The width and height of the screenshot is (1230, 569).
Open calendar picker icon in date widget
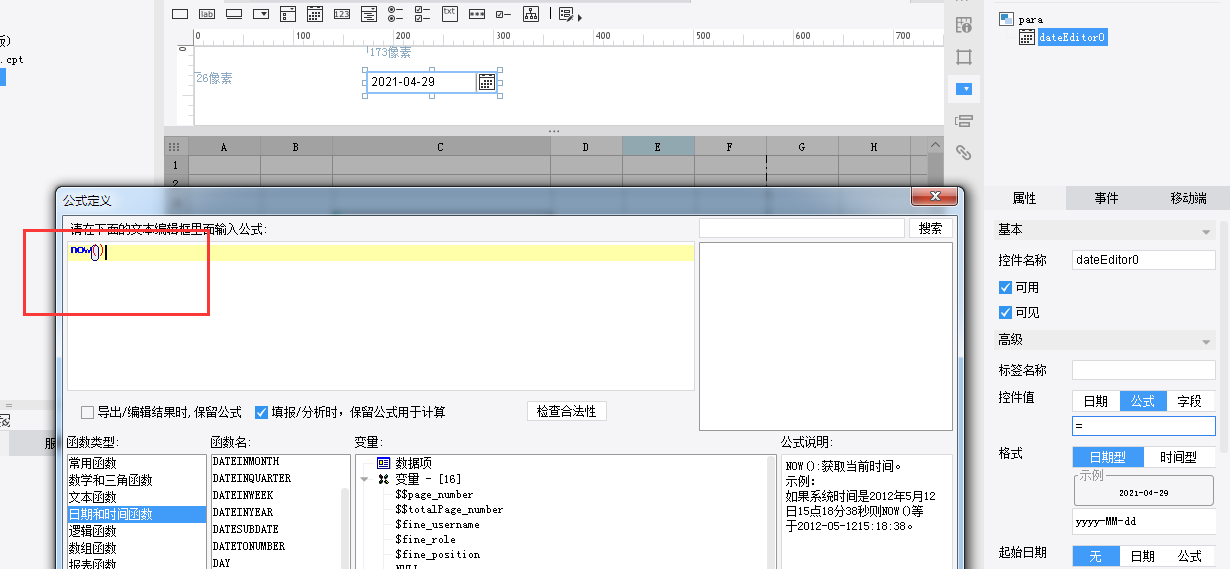click(x=487, y=82)
